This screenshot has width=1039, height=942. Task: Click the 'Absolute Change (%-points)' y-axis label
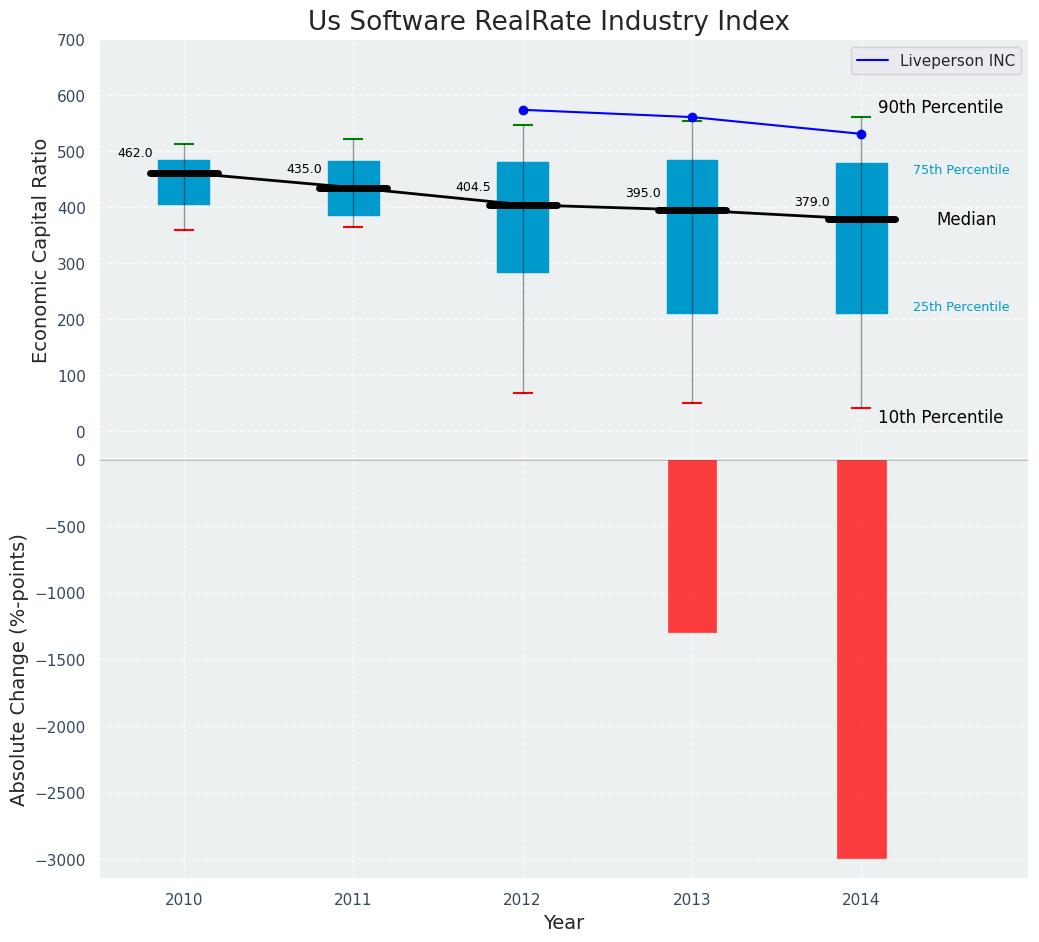point(18,670)
